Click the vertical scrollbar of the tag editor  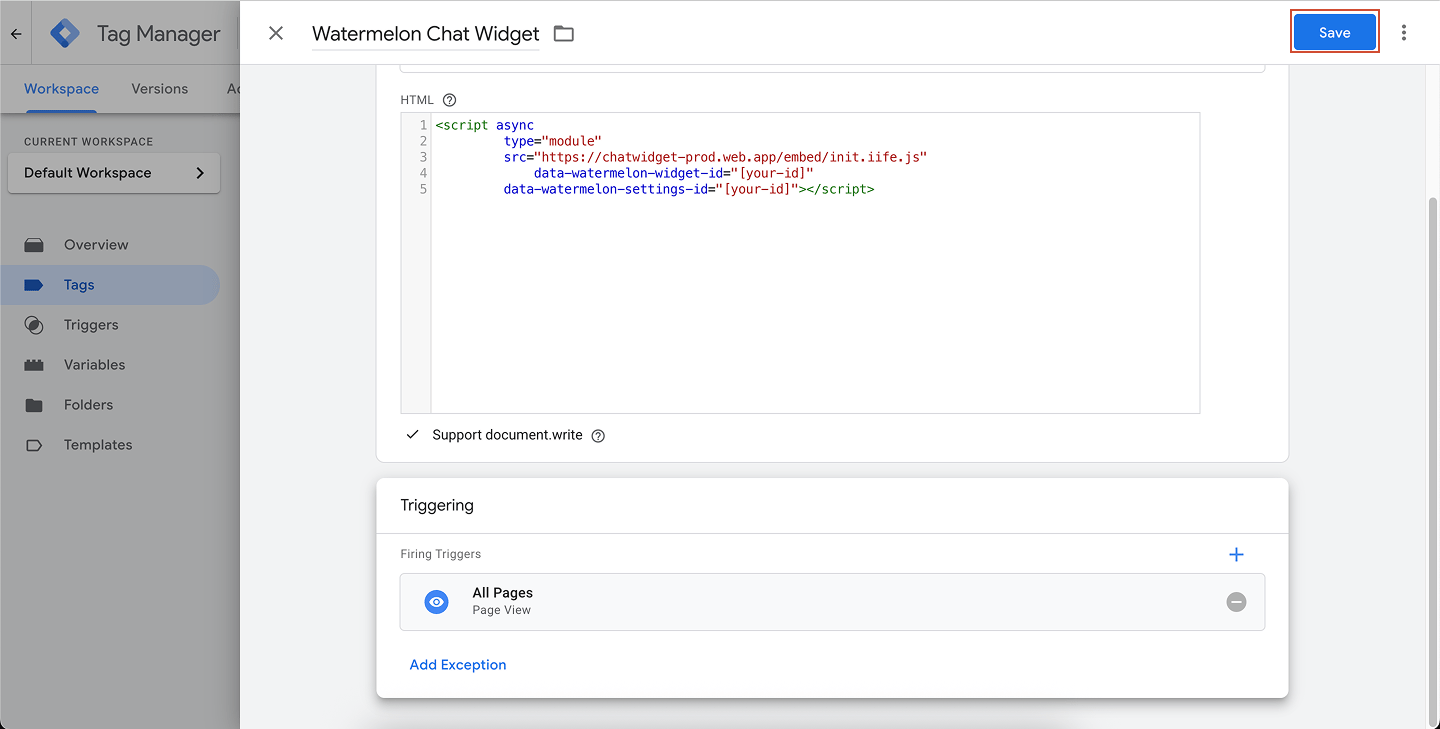coord(1432,460)
